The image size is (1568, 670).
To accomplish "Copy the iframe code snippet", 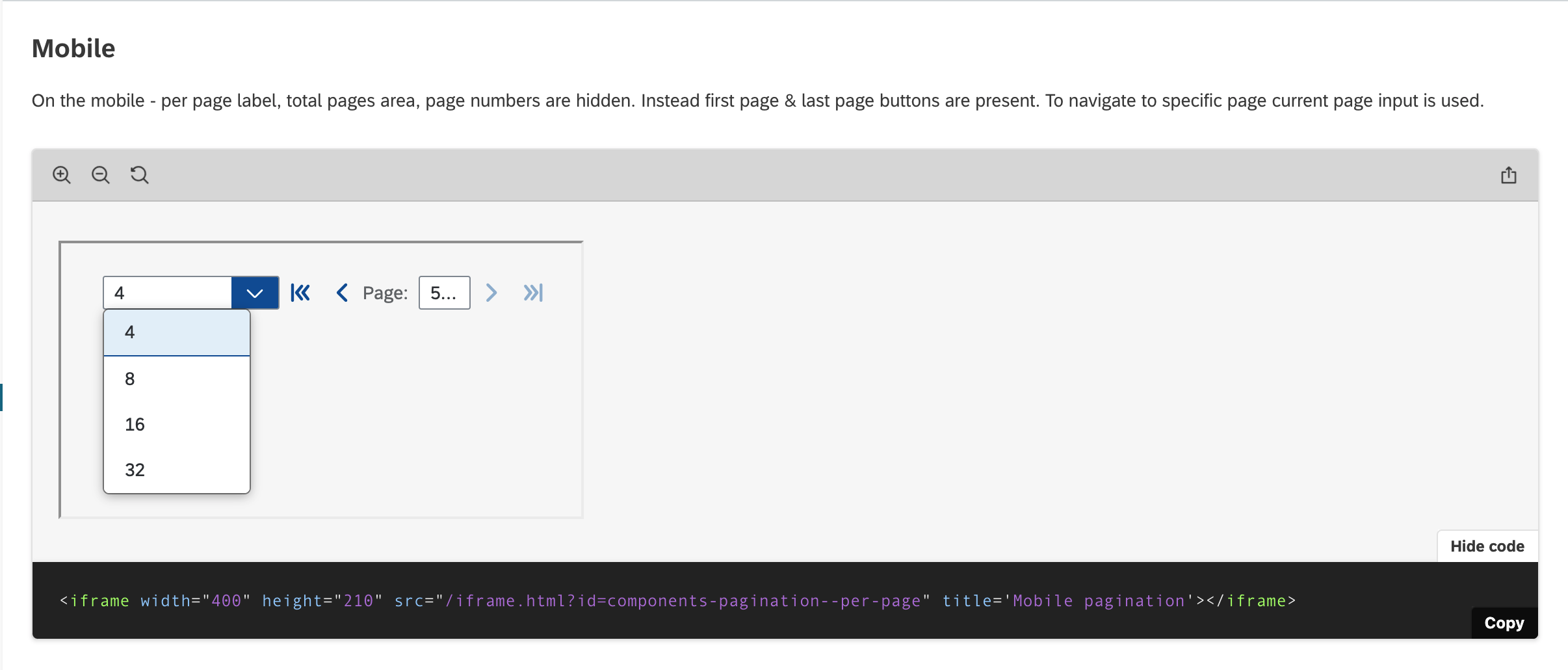I will coord(1504,623).
